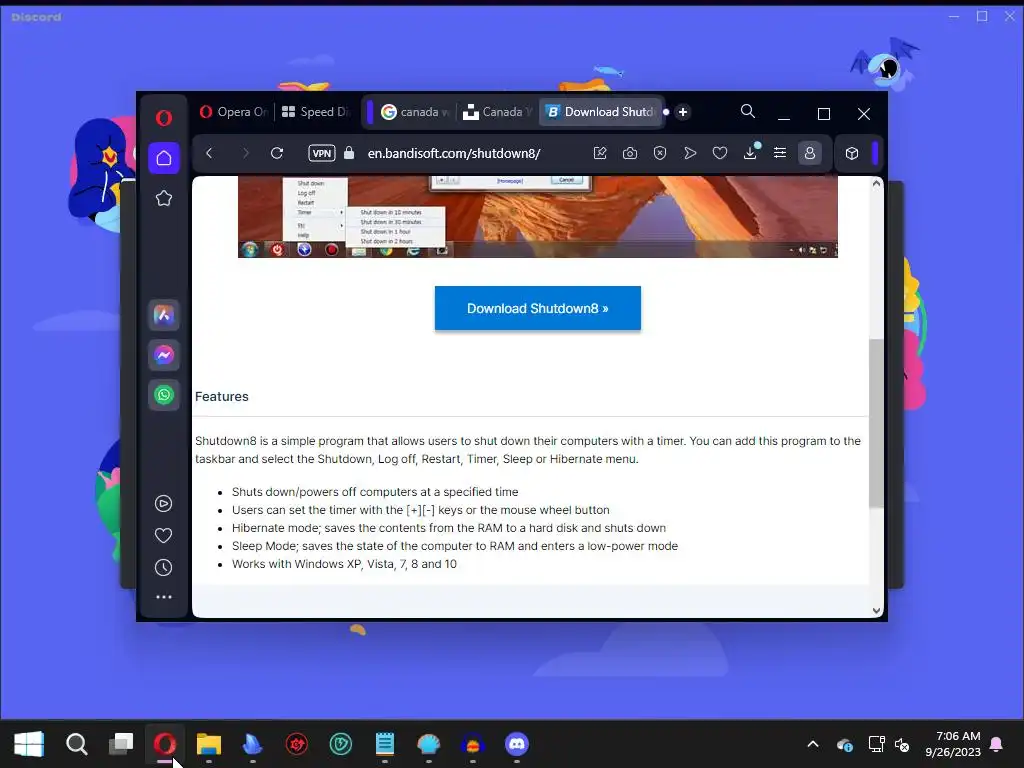The width and height of the screenshot is (1024, 768).
Task: Click the page scrollbar down arrow
Action: [876, 611]
